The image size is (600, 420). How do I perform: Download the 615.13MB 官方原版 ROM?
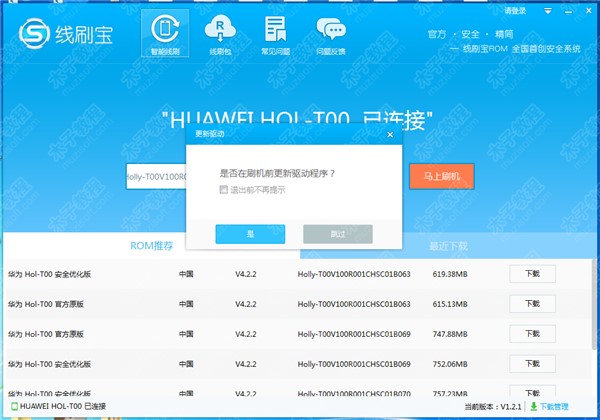click(532, 304)
